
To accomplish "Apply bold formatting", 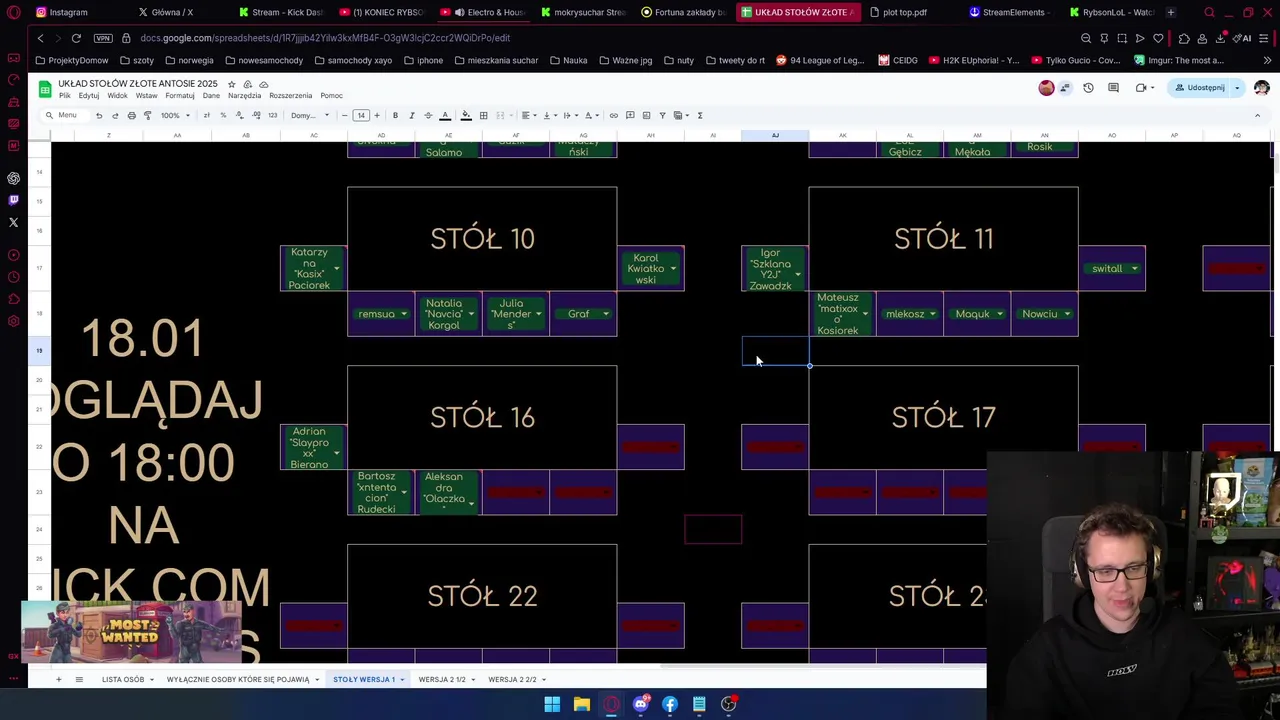I will [395, 115].
